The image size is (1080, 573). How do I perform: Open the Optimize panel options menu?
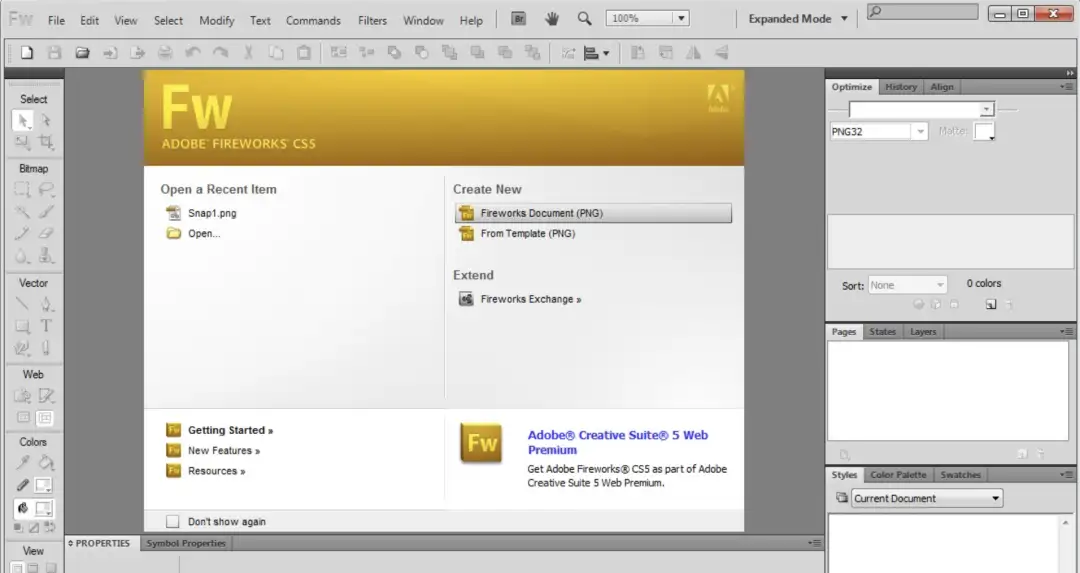1066,87
